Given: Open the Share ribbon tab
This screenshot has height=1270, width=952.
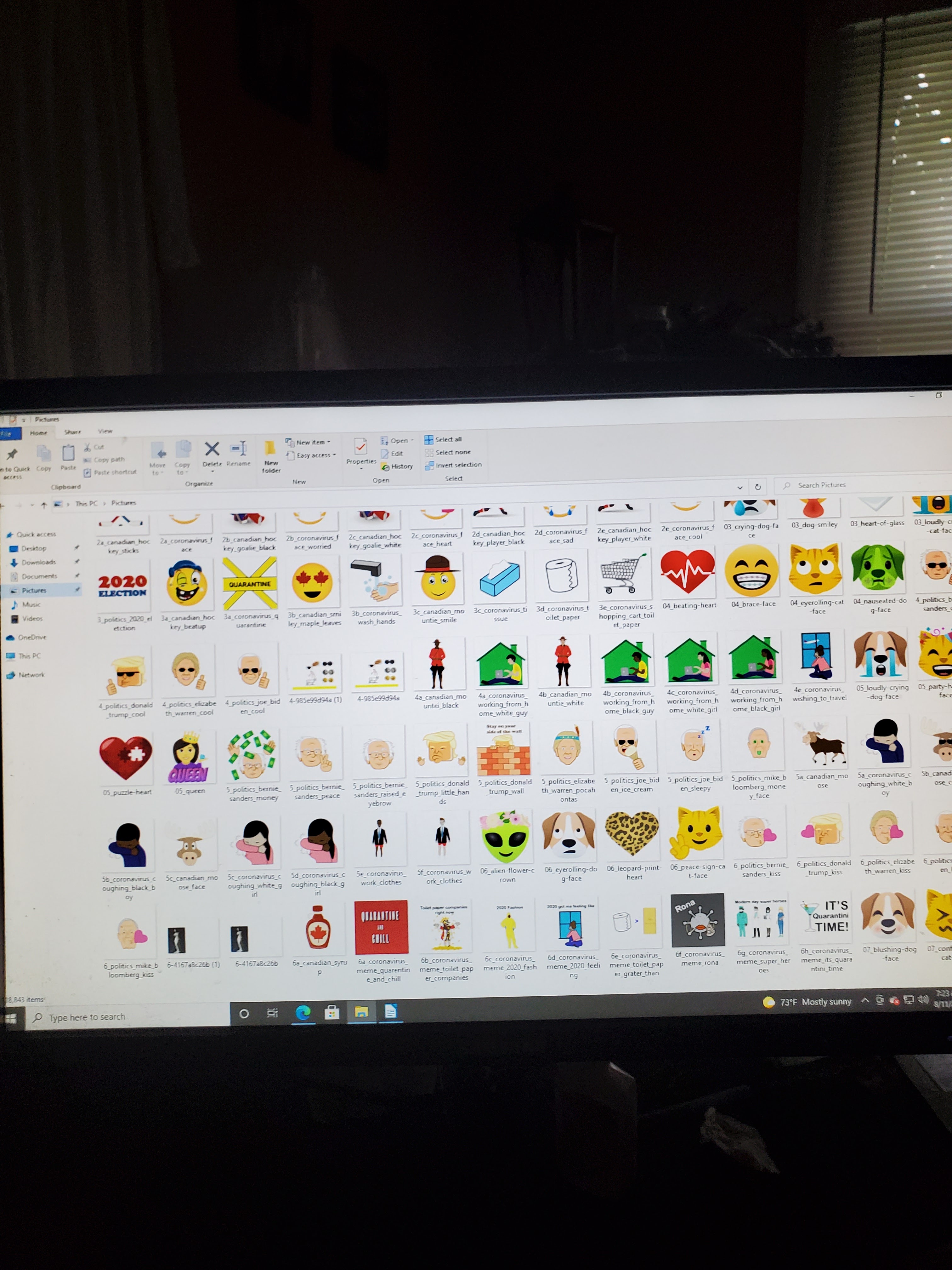Looking at the screenshot, I should 73,432.
